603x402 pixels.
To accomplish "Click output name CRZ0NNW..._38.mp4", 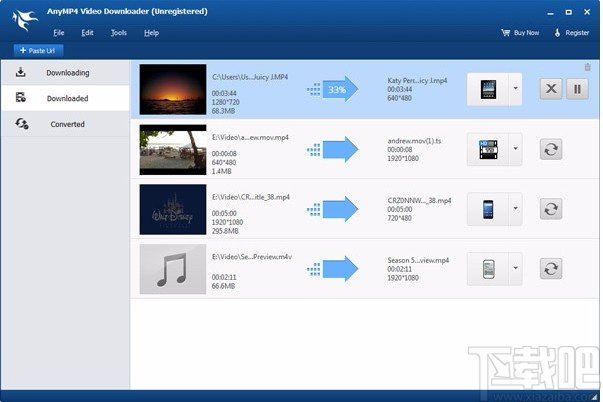I will 419,200.
